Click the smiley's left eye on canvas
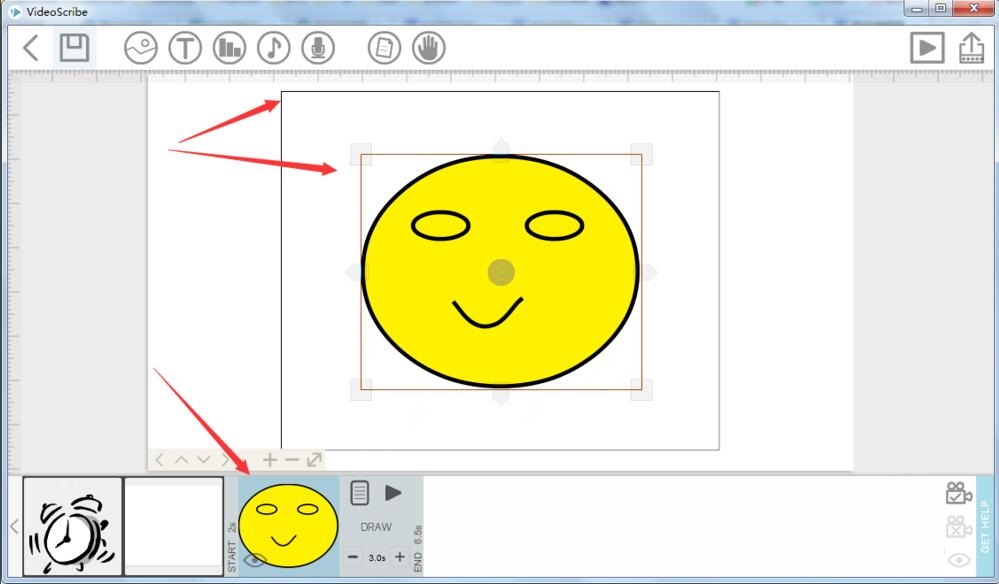999x584 pixels. point(440,225)
